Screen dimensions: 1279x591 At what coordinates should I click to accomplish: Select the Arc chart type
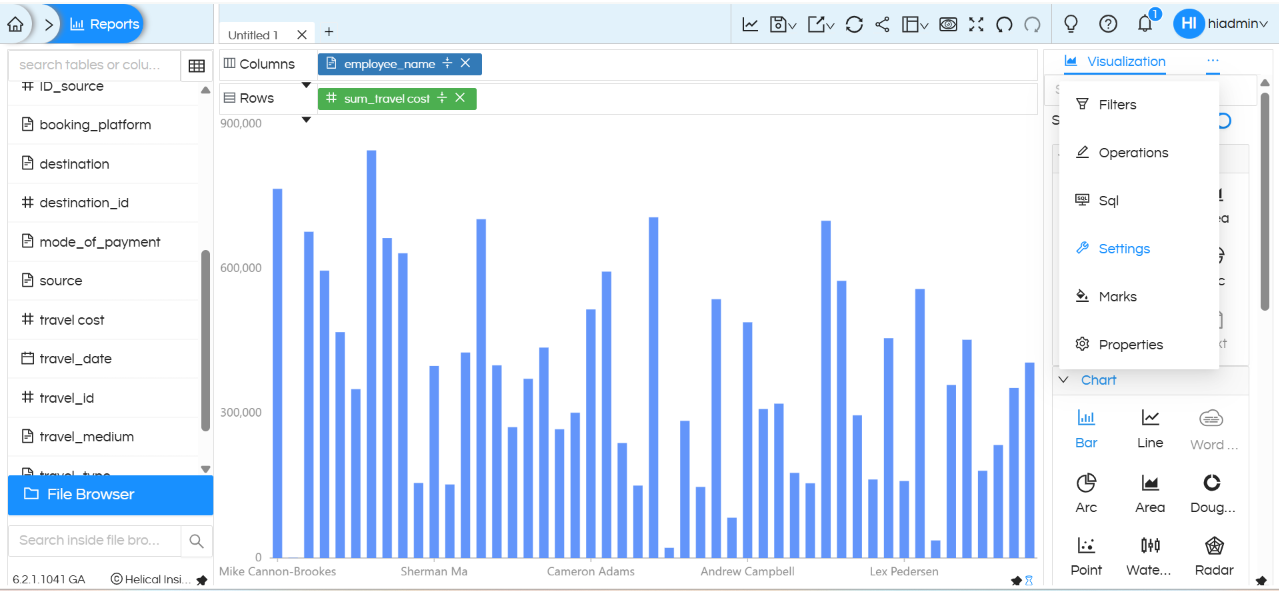click(1086, 494)
